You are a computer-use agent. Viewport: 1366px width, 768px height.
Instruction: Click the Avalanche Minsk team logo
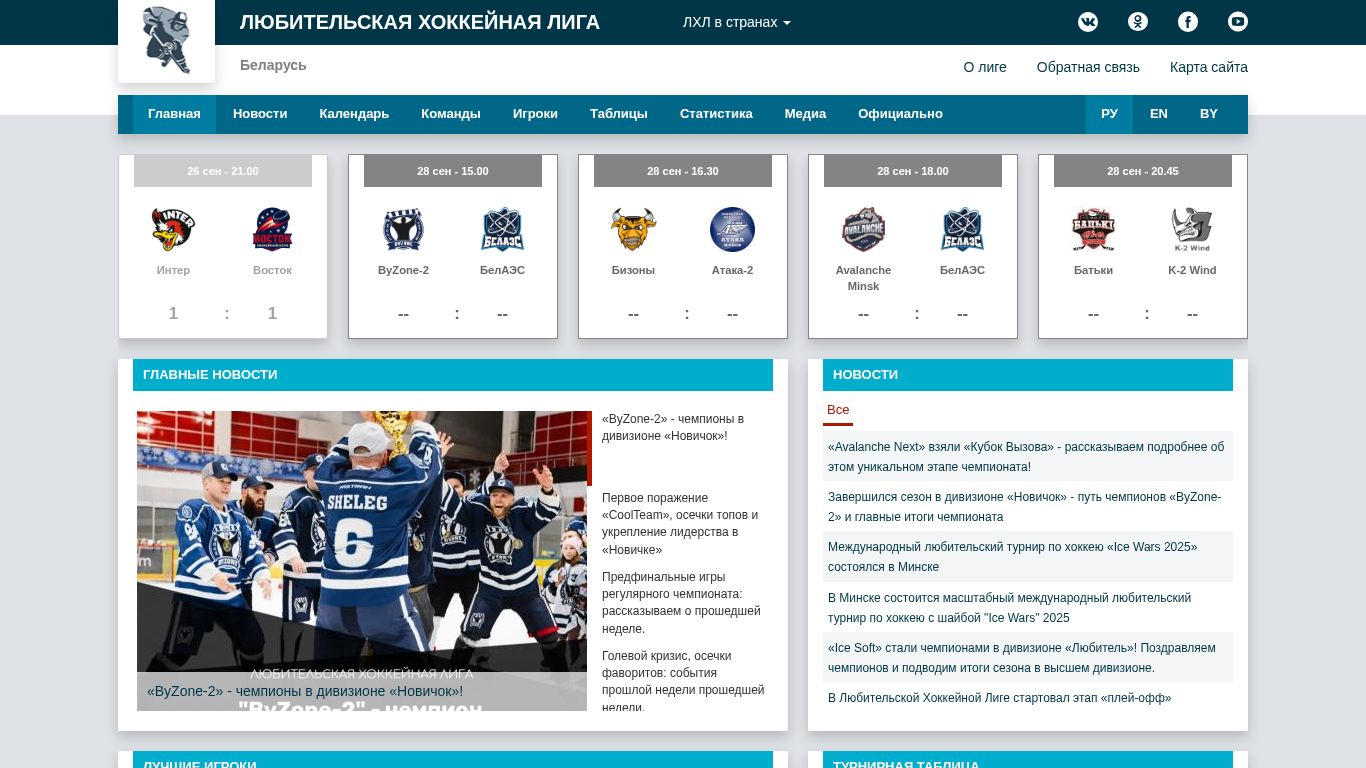(x=863, y=230)
